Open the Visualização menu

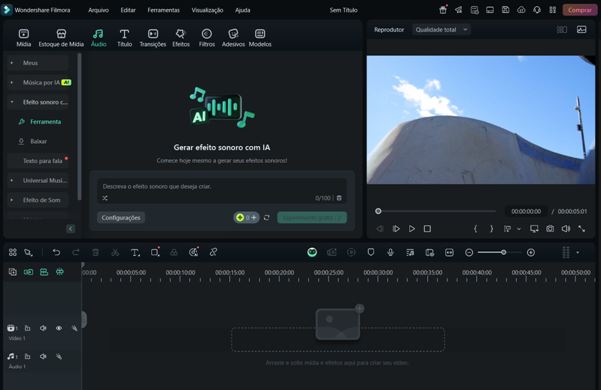tap(207, 10)
